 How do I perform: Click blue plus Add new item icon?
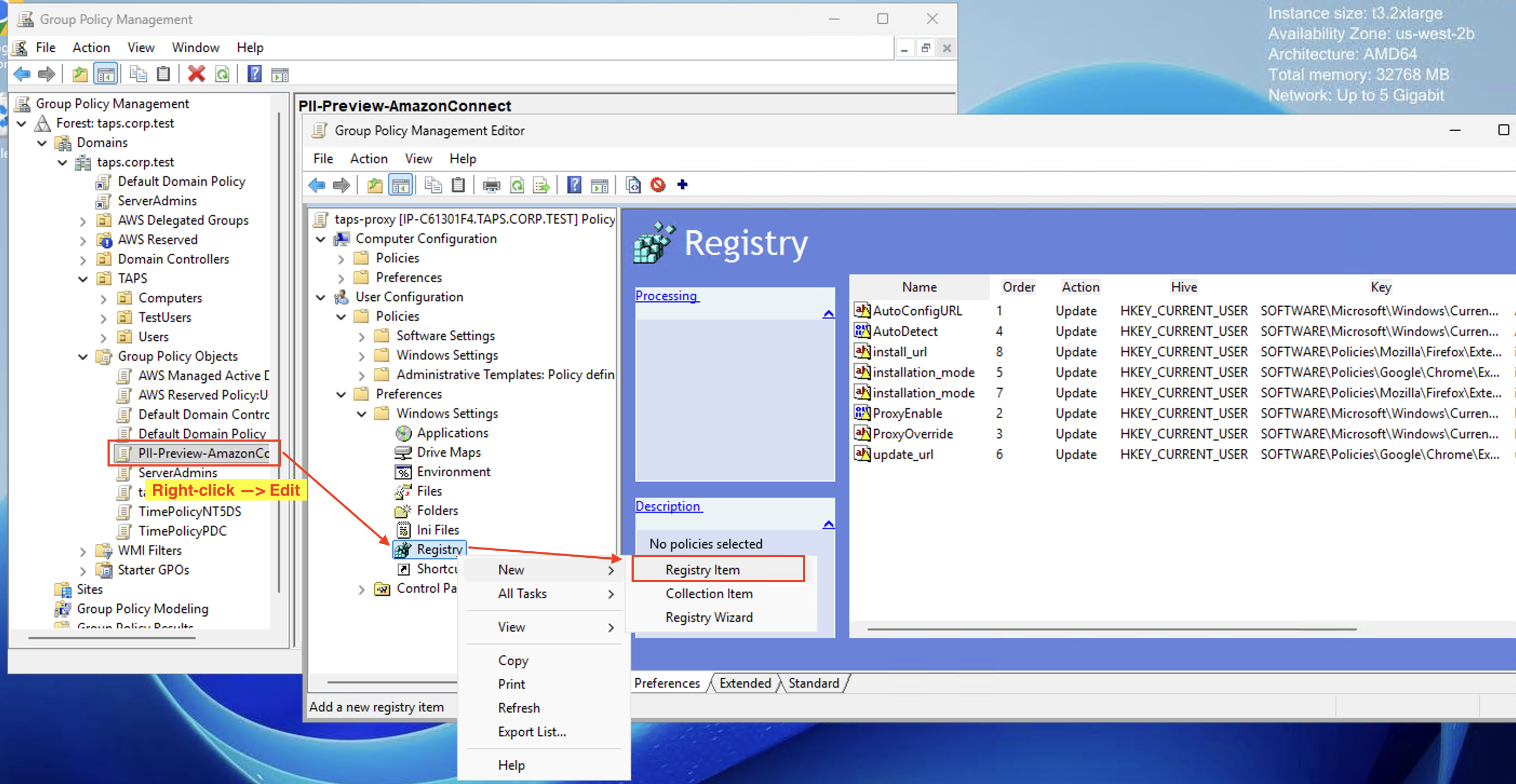pyautogui.click(x=682, y=185)
